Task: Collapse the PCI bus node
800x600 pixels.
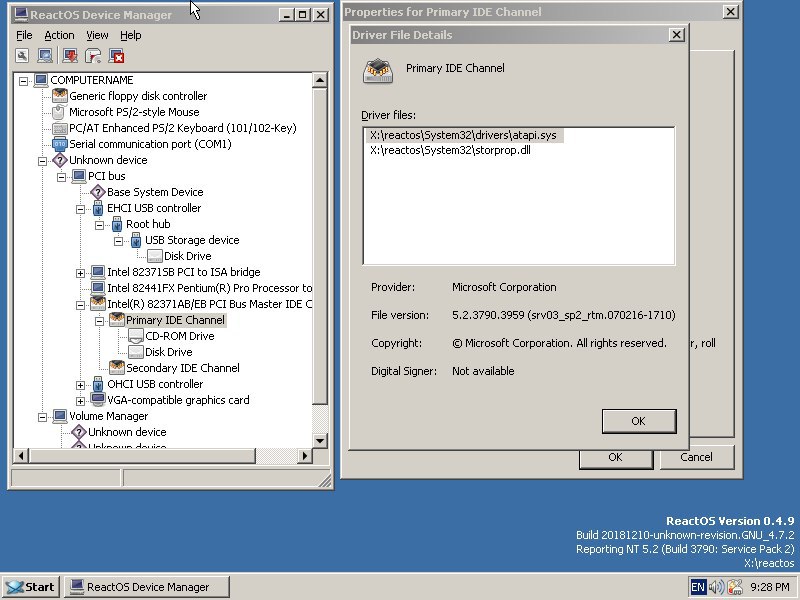Action: (x=61, y=177)
